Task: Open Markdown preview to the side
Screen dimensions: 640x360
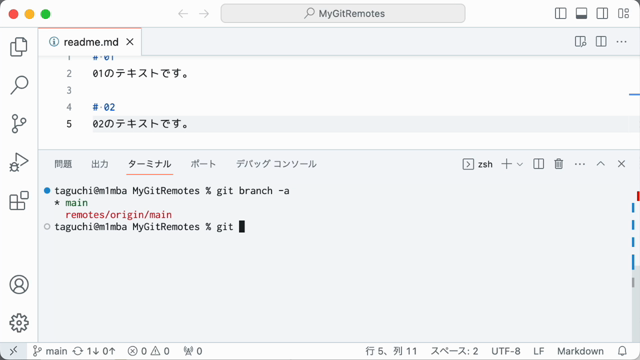Action: tap(580, 42)
